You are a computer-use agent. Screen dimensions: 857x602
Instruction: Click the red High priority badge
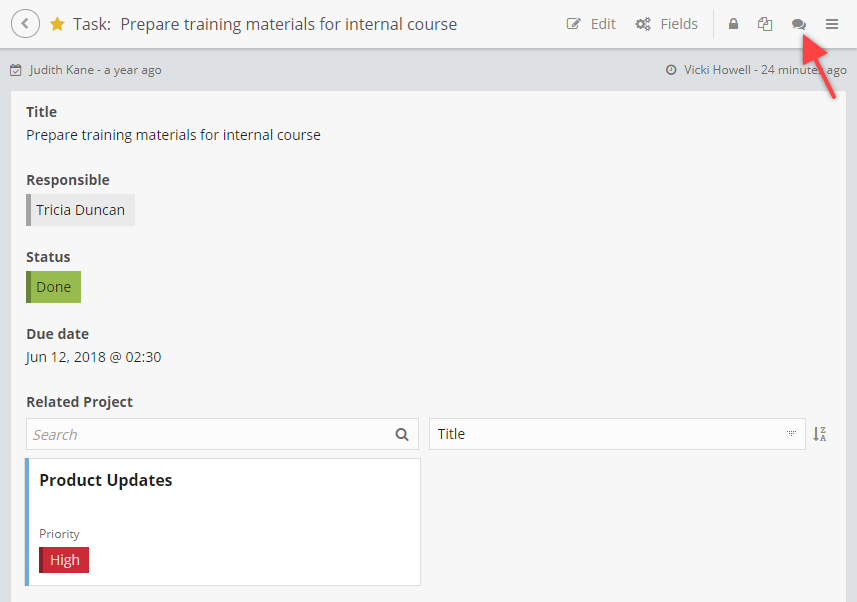(64, 560)
